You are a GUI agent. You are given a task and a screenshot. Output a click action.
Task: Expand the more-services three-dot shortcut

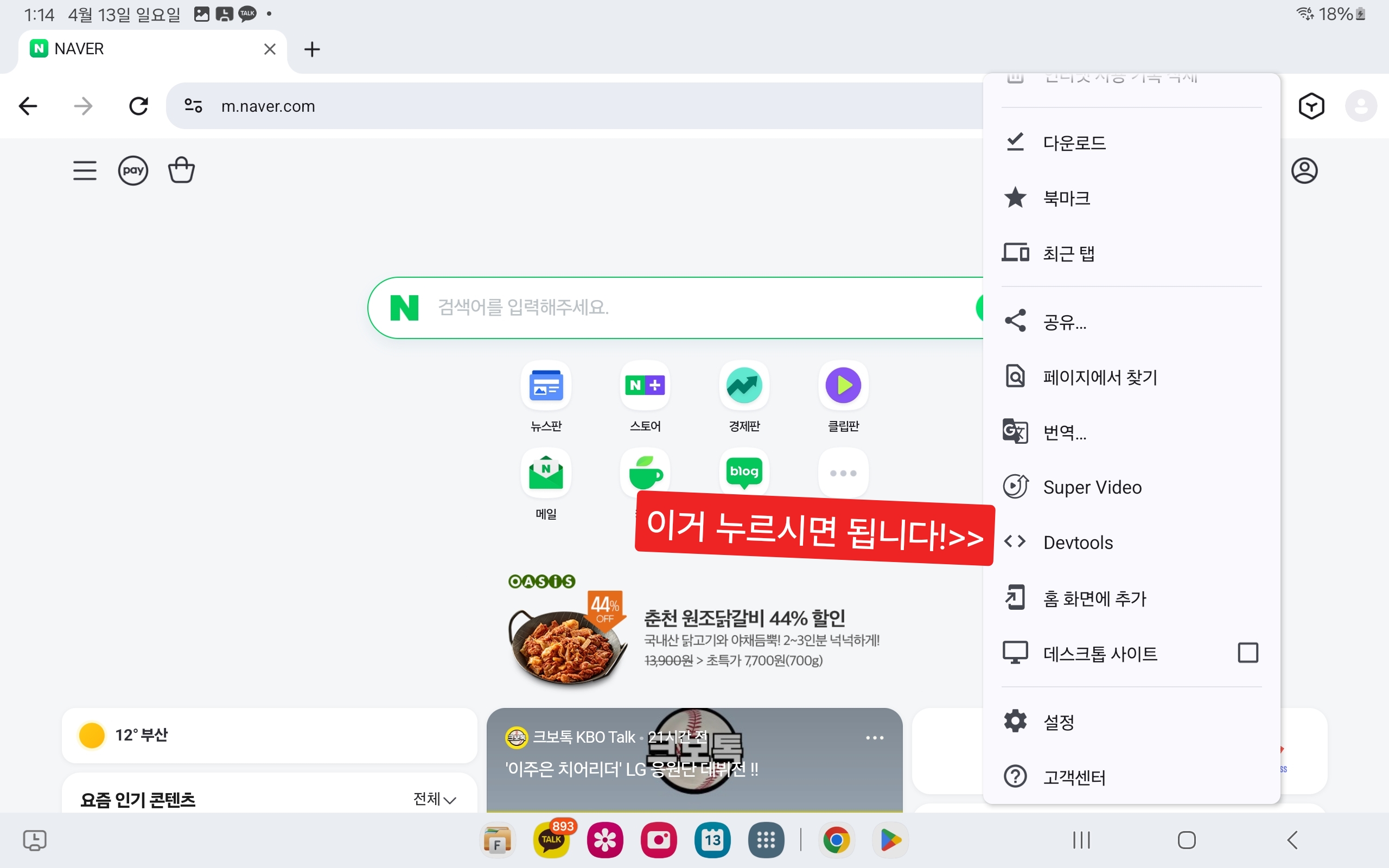click(843, 473)
